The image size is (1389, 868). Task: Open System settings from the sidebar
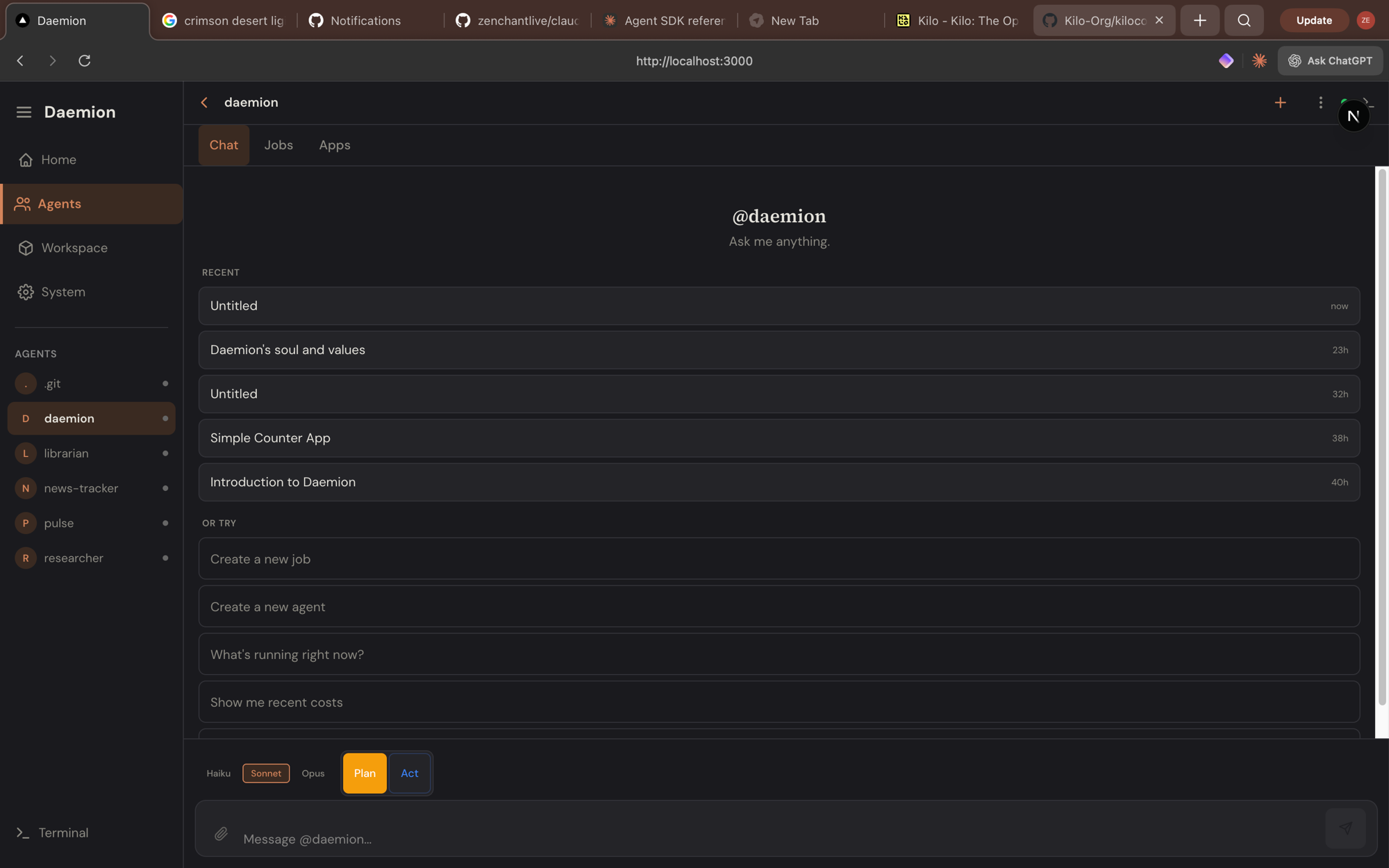click(63, 292)
